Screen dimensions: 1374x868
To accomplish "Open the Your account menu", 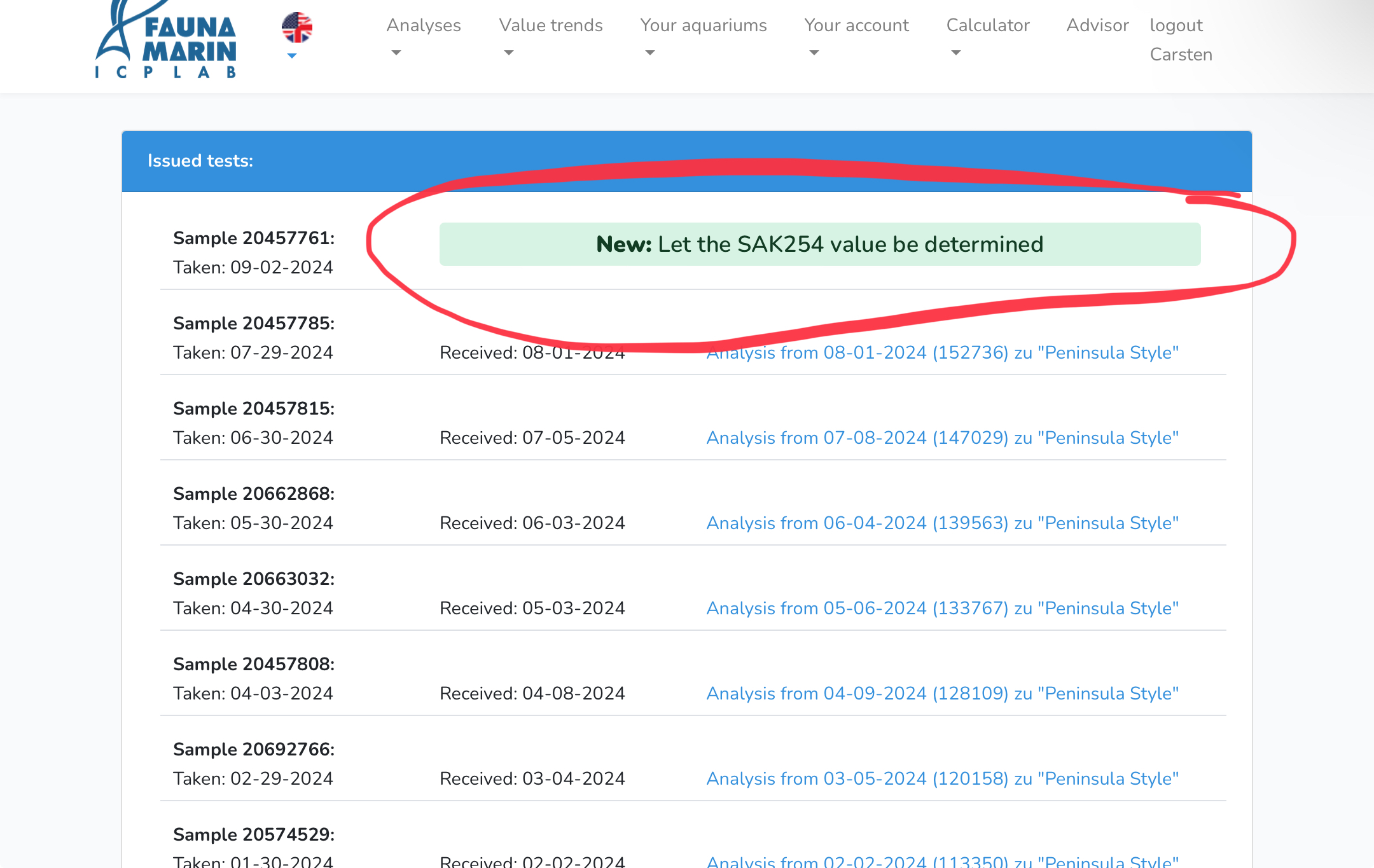I will [856, 25].
